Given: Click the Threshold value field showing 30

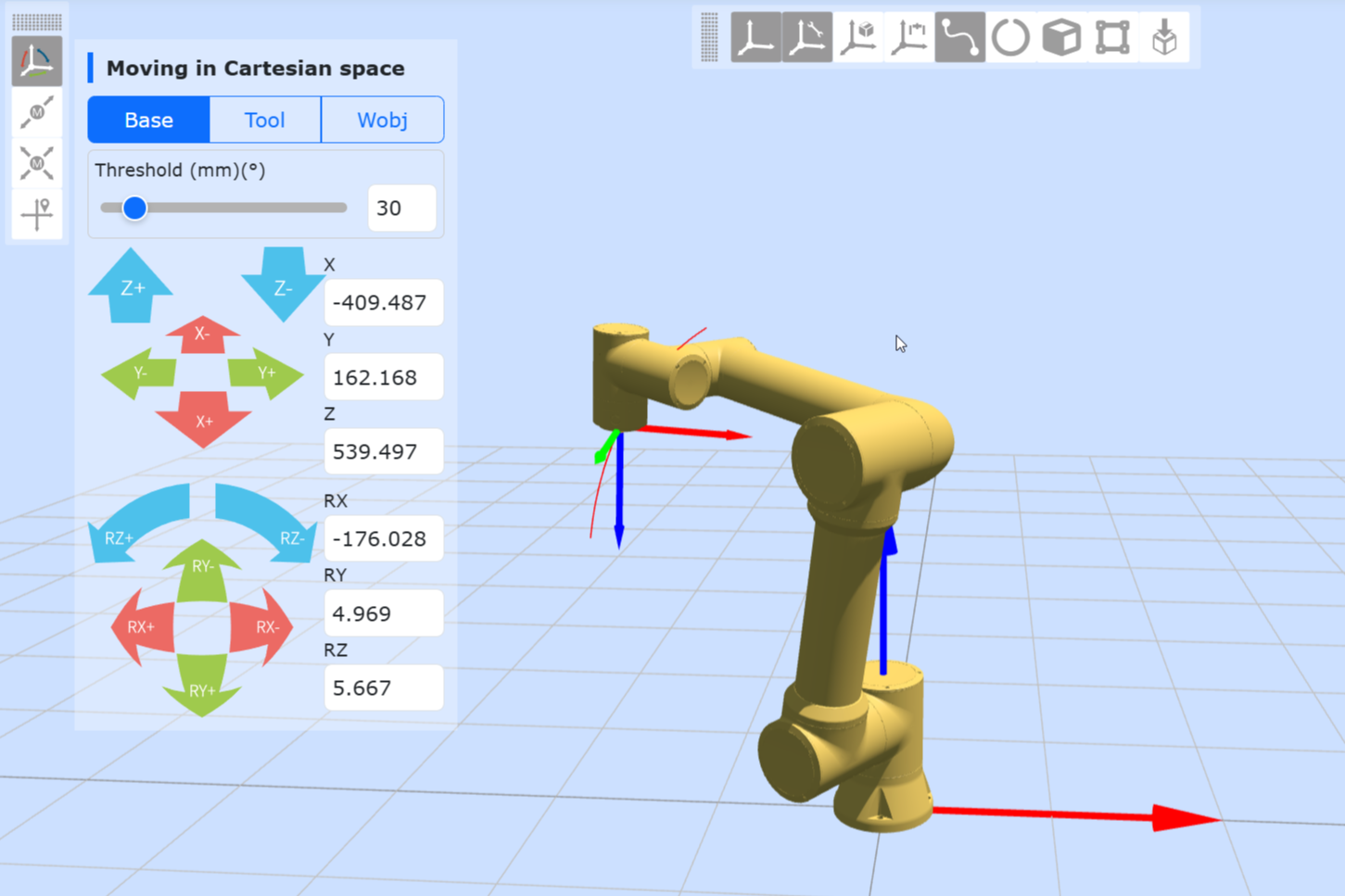Looking at the screenshot, I should pyautogui.click(x=400, y=208).
